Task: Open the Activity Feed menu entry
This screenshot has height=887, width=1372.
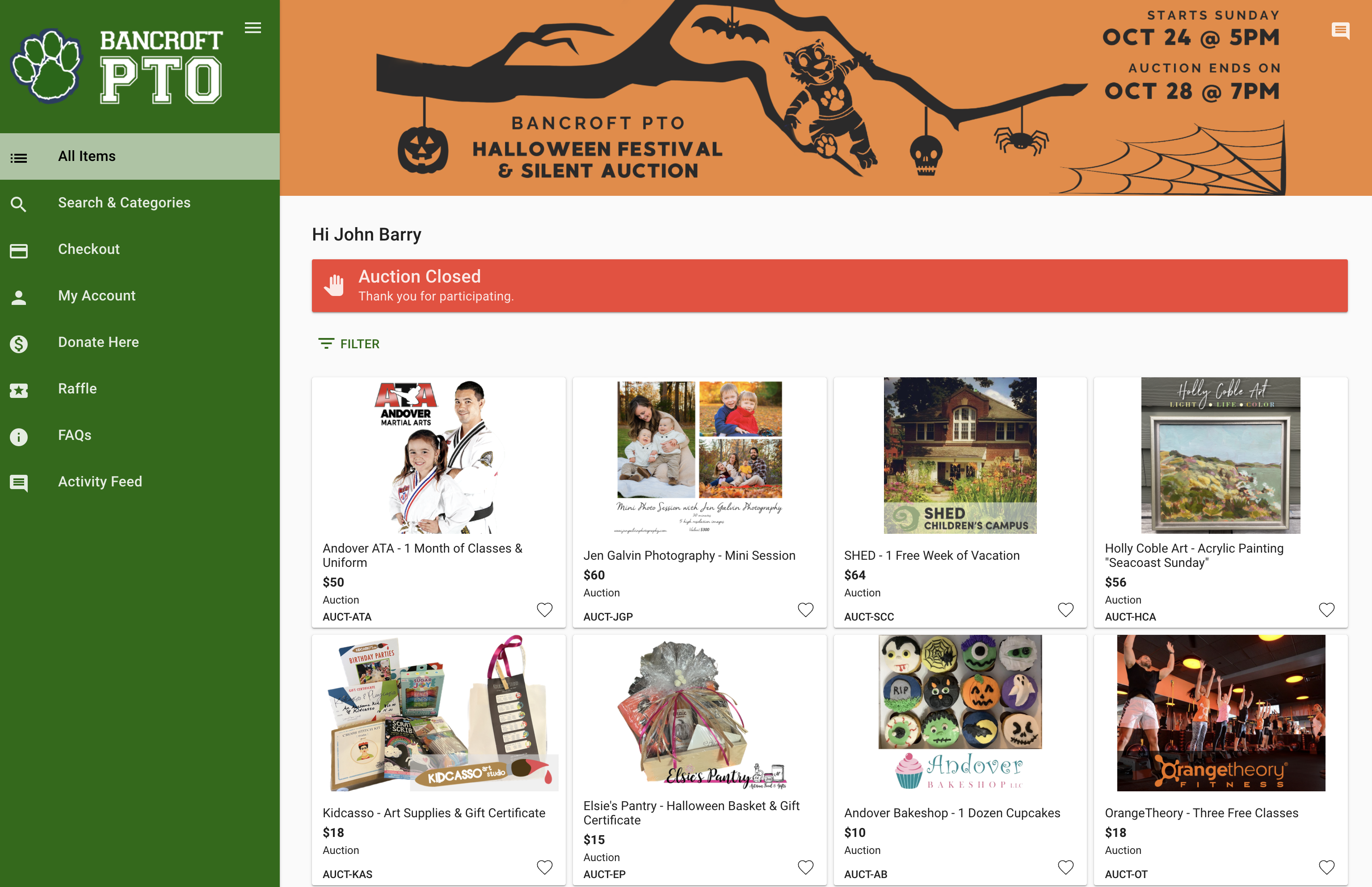Action: pyautogui.click(x=140, y=482)
